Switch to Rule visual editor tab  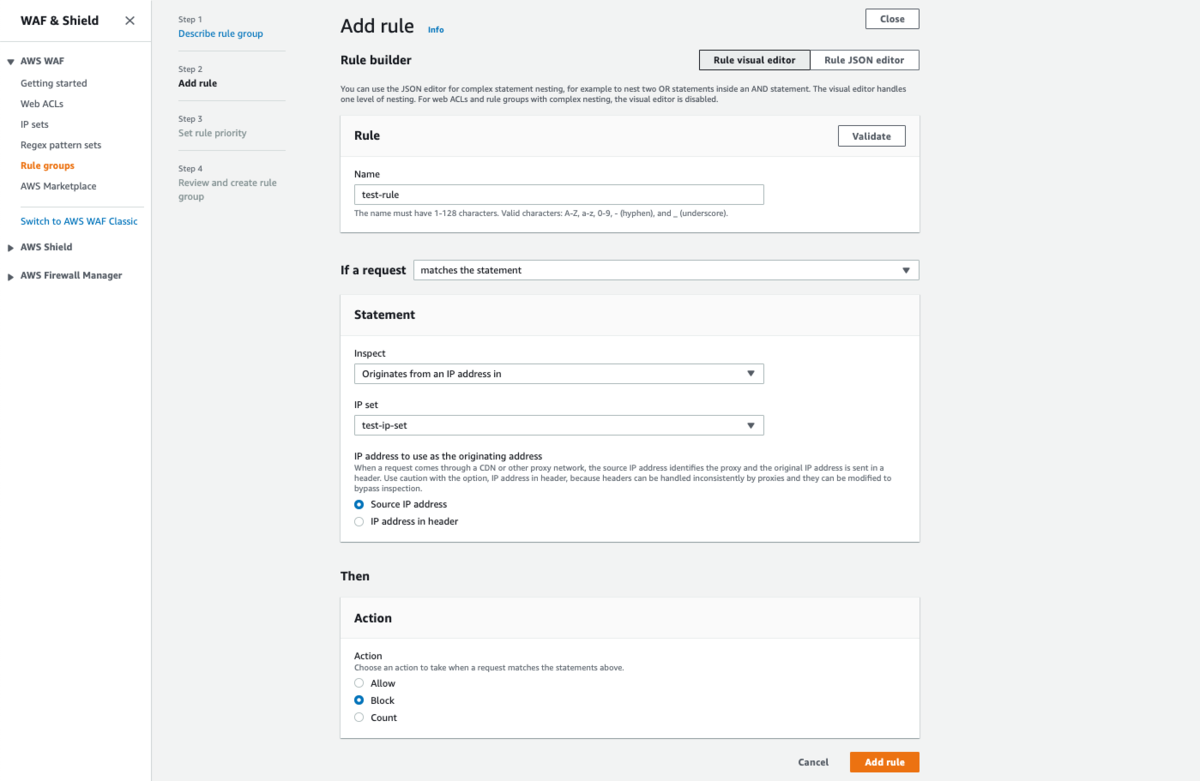point(754,60)
